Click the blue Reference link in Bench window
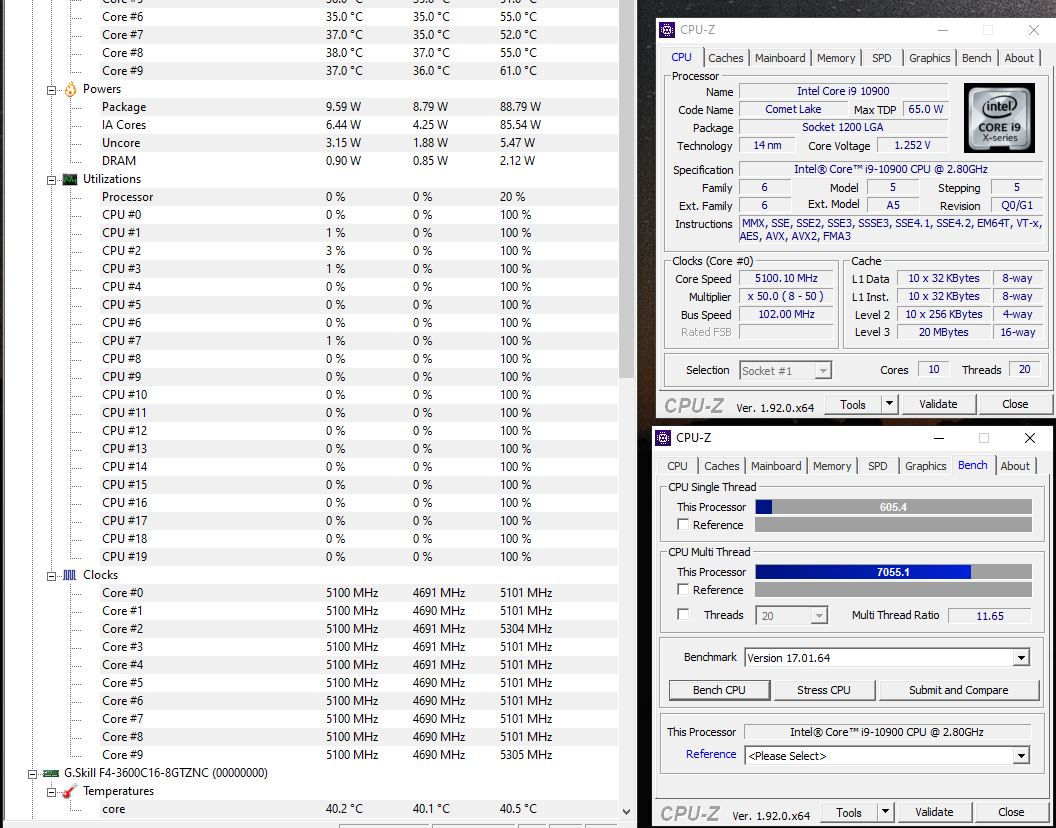 (711, 754)
